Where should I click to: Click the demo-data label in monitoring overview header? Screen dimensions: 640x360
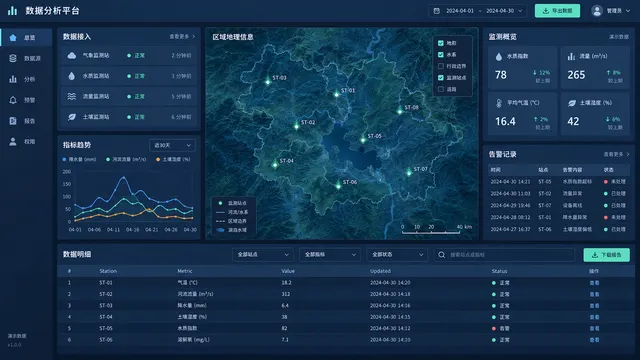[619, 37]
